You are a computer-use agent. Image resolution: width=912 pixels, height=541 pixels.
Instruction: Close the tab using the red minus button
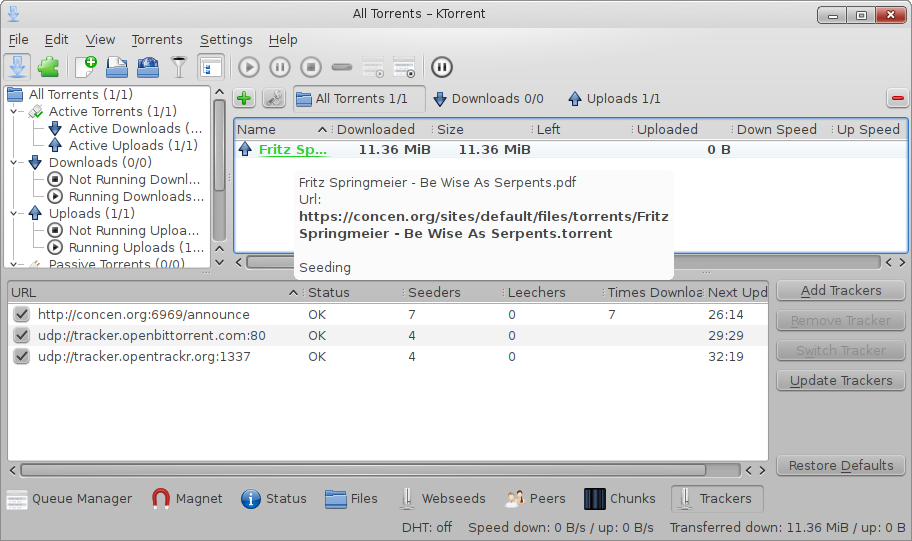[x=897, y=98]
